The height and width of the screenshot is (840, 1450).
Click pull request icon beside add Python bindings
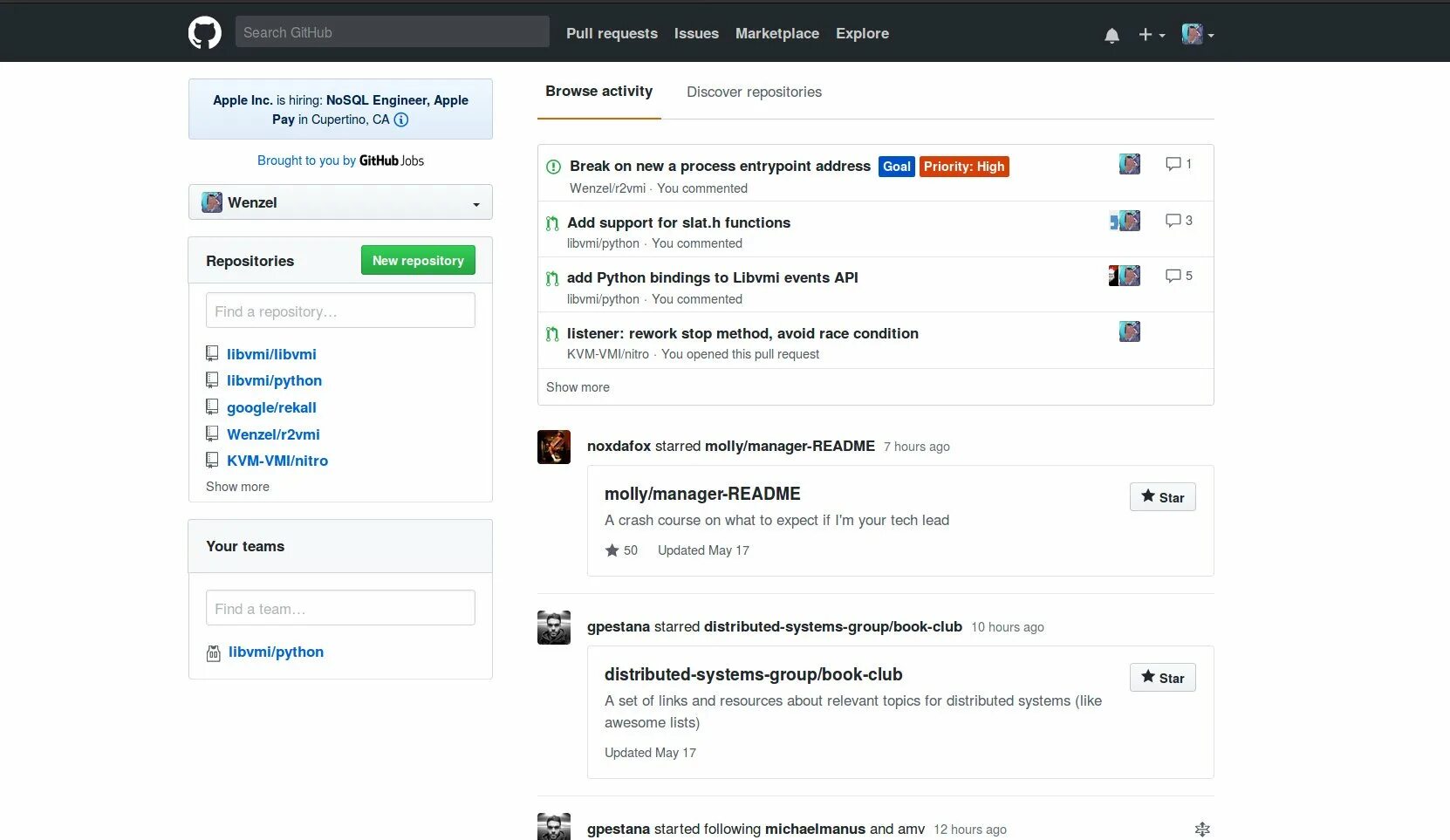552,278
